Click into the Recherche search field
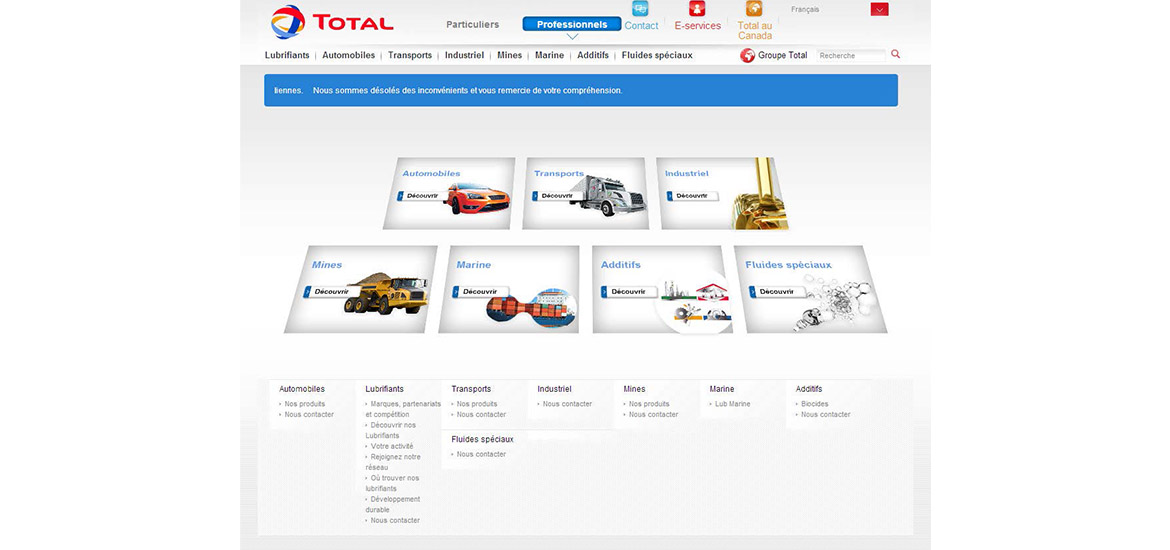Image resolution: width=1170 pixels, height=550 pixels. pyautogui.click(x=850, y=56)
